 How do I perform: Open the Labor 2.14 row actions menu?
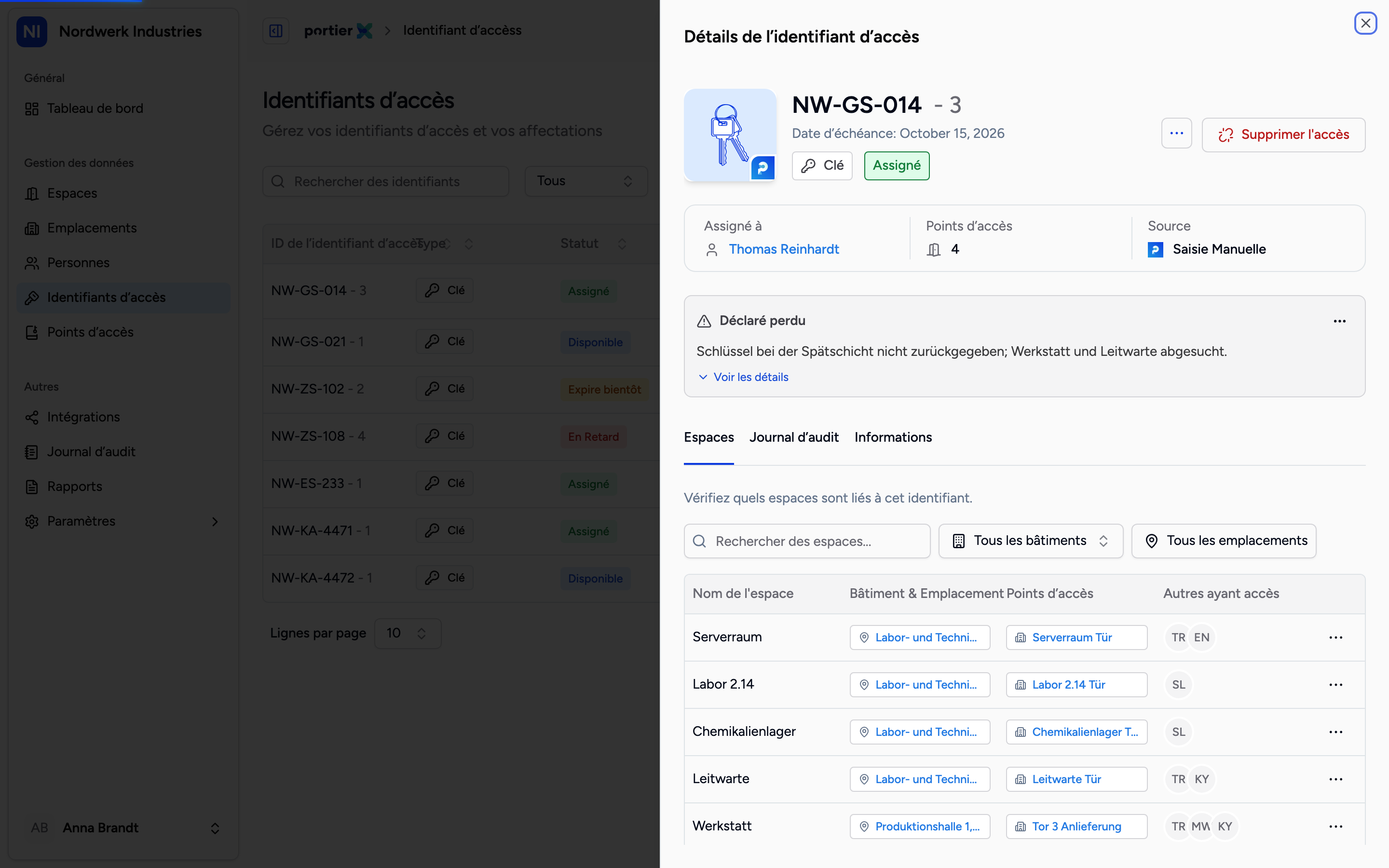pyautogui.click(x=1335, y=684)
